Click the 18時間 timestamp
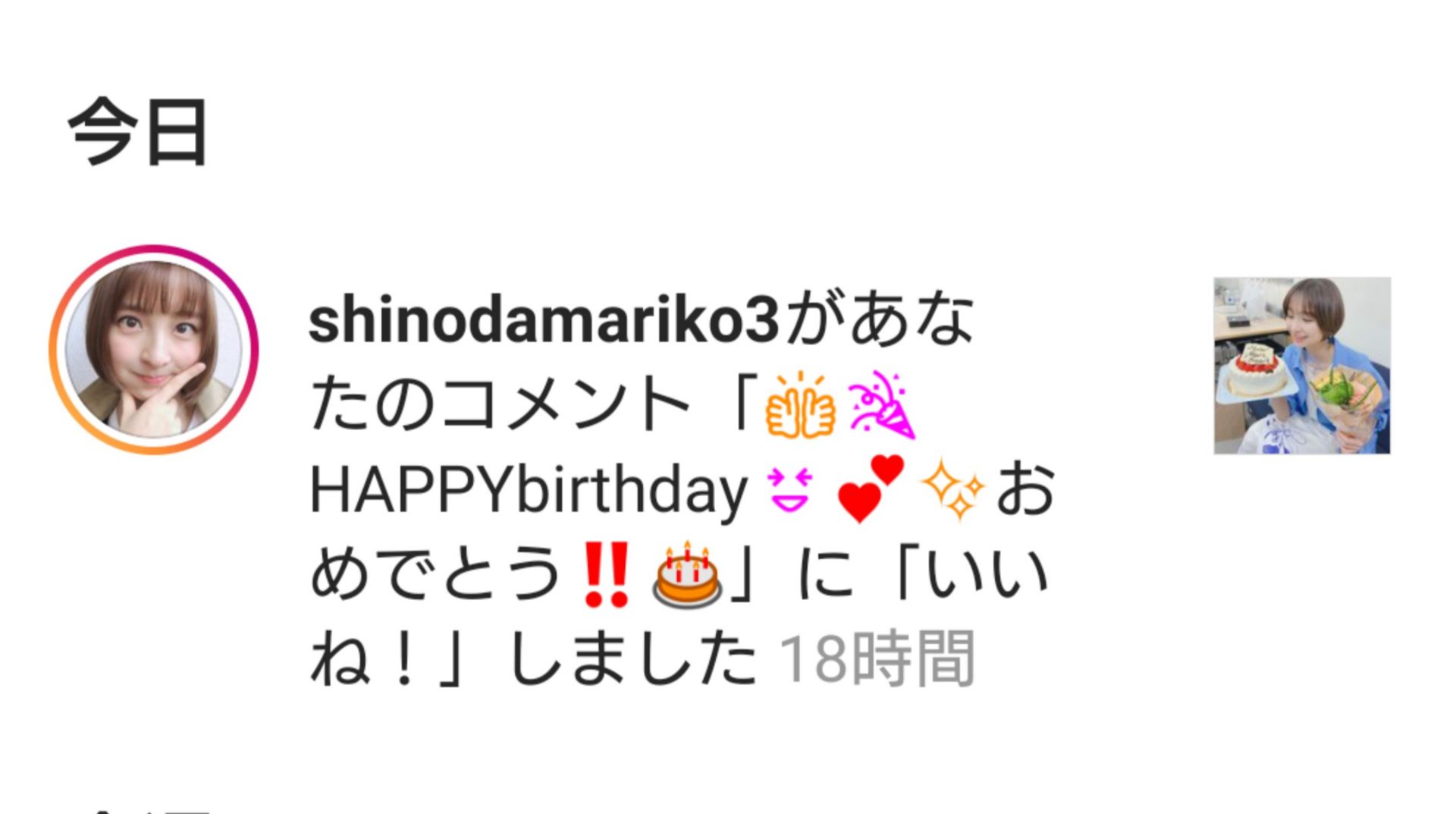The image size is (1456, 814). [x=877, y=658]
